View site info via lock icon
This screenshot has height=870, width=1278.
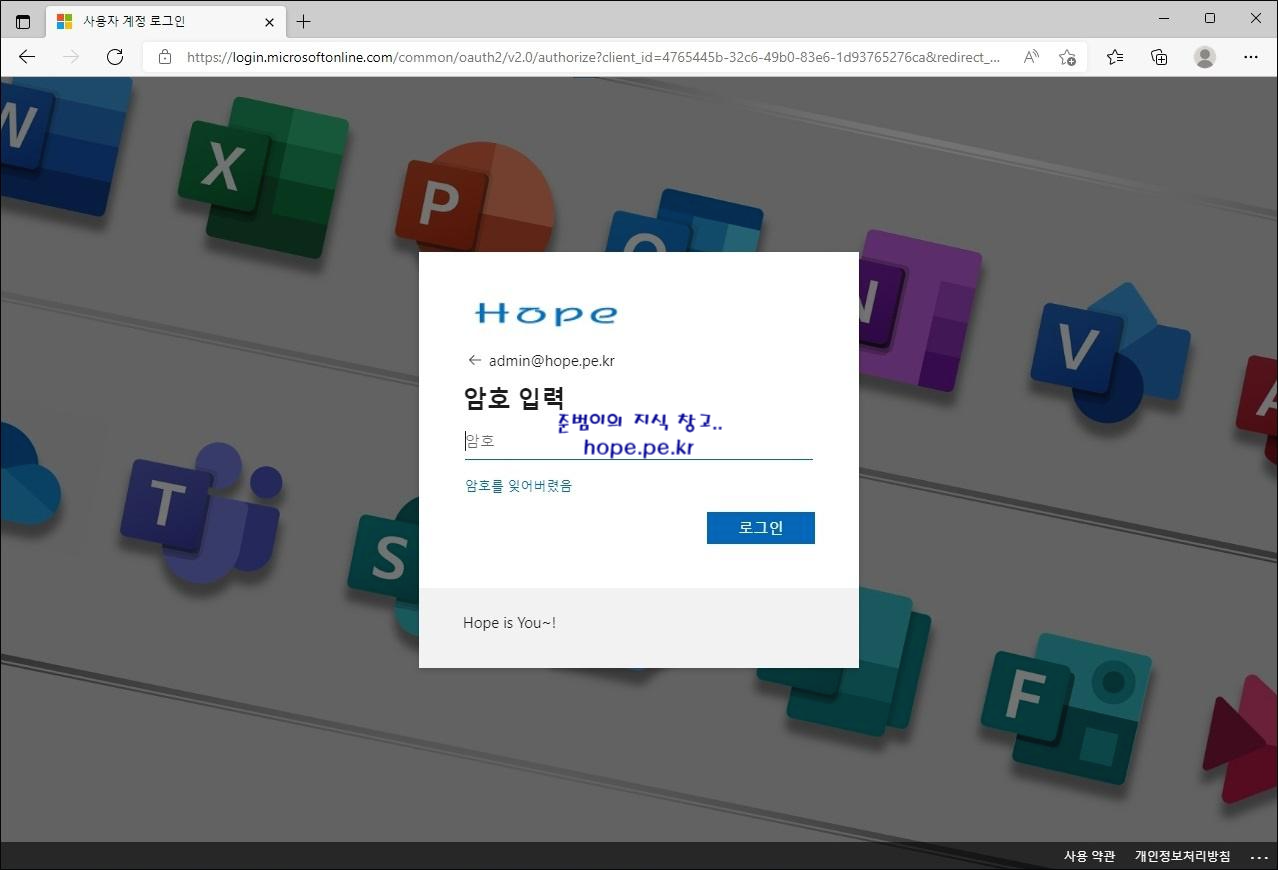click(x=165, y=57)
